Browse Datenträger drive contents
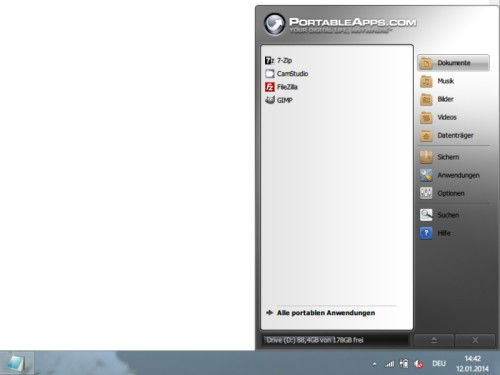This screenshot has width=500, height=375. click(x=447, y=136)
